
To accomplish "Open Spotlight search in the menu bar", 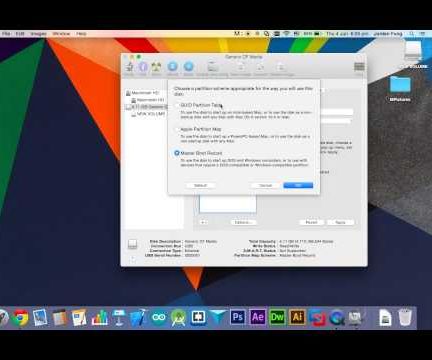I will 412,34.
